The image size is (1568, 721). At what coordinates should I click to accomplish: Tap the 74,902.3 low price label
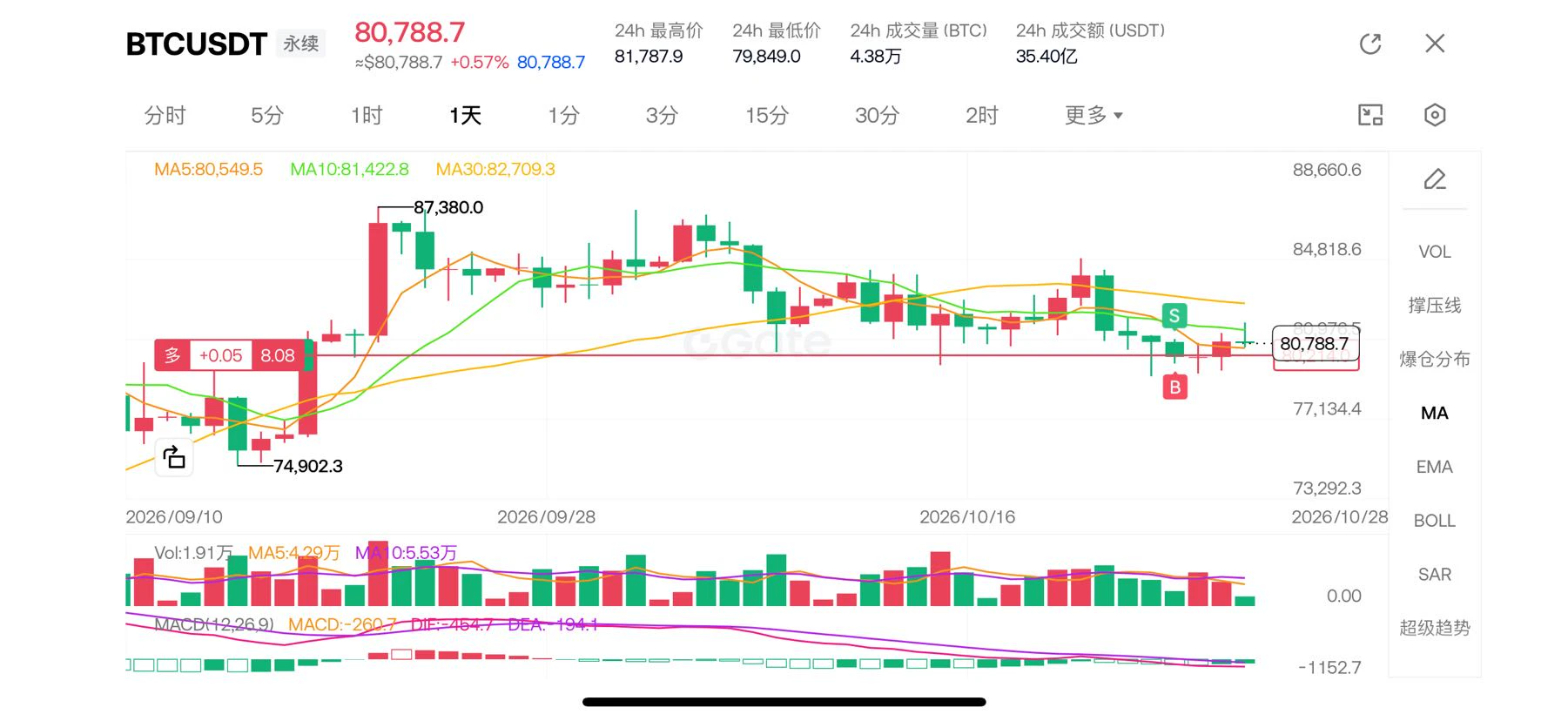308,466
